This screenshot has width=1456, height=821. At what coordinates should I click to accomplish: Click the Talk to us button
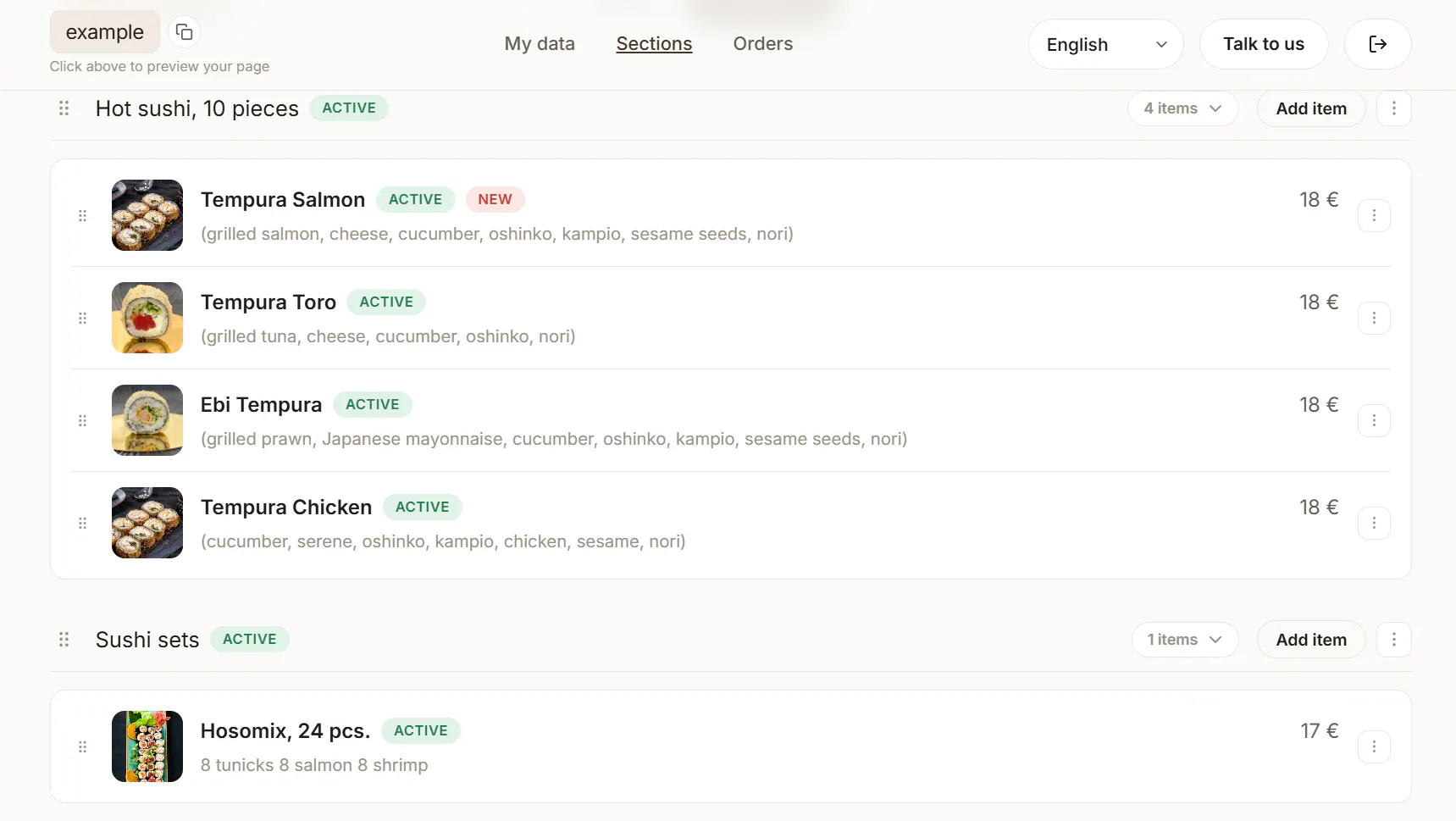click(x=1264, y=44)
